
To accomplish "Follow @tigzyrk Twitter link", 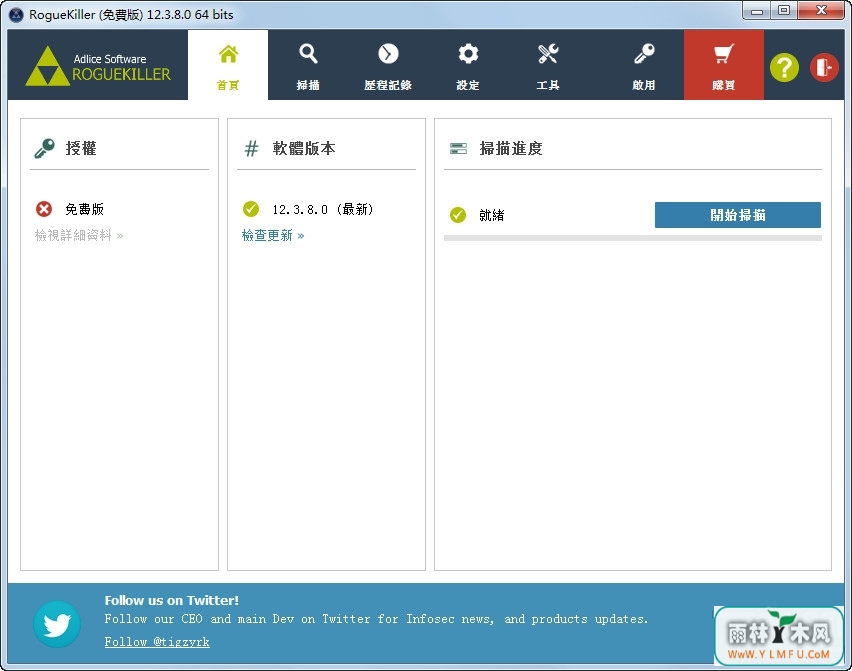I will point(157,642).
